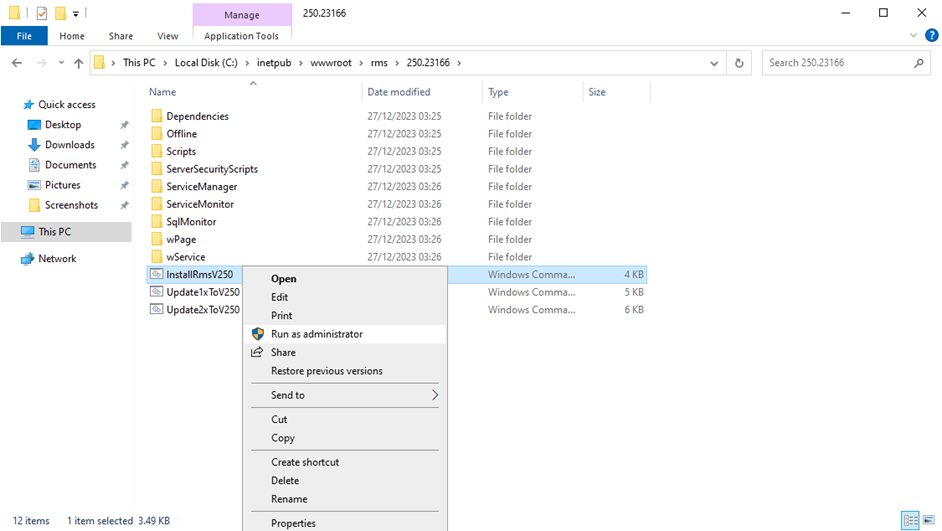Choose Share in the context menu
The image size is (942, 531).
[345, 353]
